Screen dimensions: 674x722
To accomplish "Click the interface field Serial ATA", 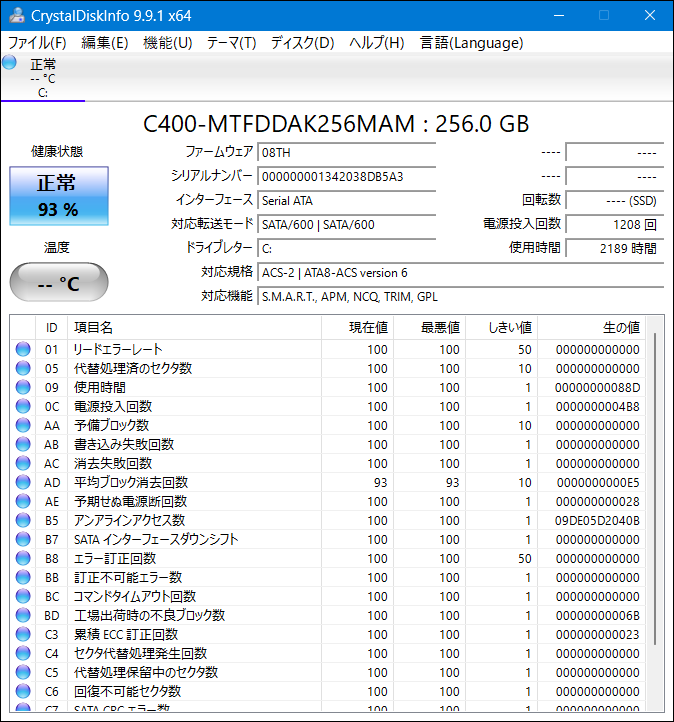I will [x=347, y=200].
